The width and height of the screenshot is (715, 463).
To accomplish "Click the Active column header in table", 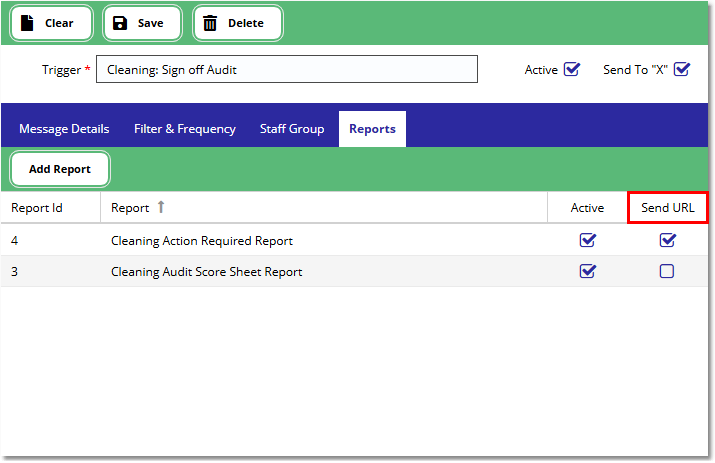I will coord(587,208).
